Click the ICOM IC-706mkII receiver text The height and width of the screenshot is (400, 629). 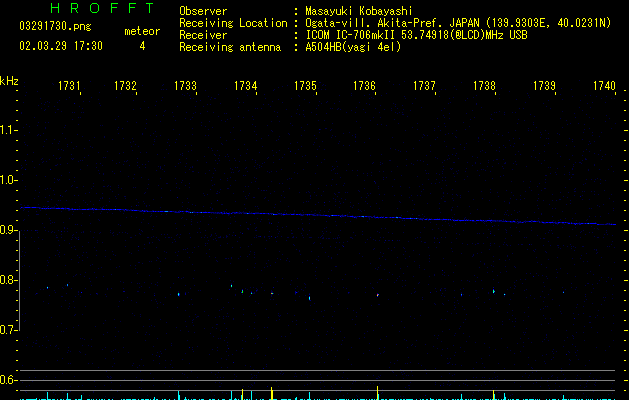click(x=416, y=35)
